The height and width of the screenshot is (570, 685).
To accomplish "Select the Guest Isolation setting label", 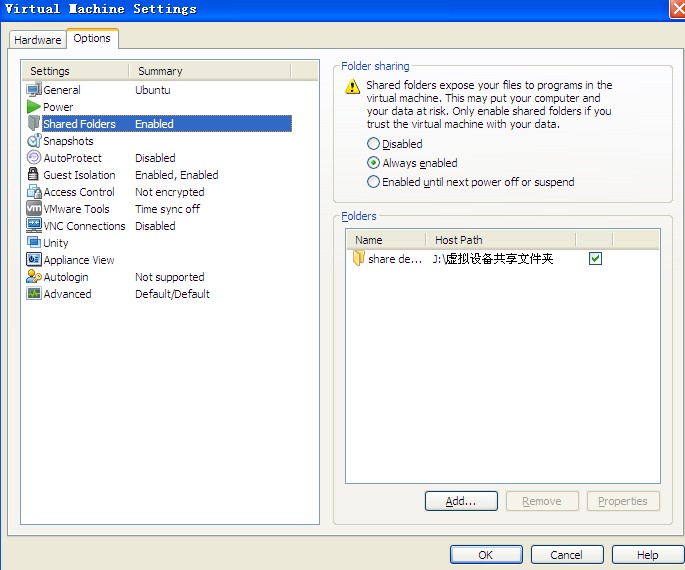I will tap(80, 175).
